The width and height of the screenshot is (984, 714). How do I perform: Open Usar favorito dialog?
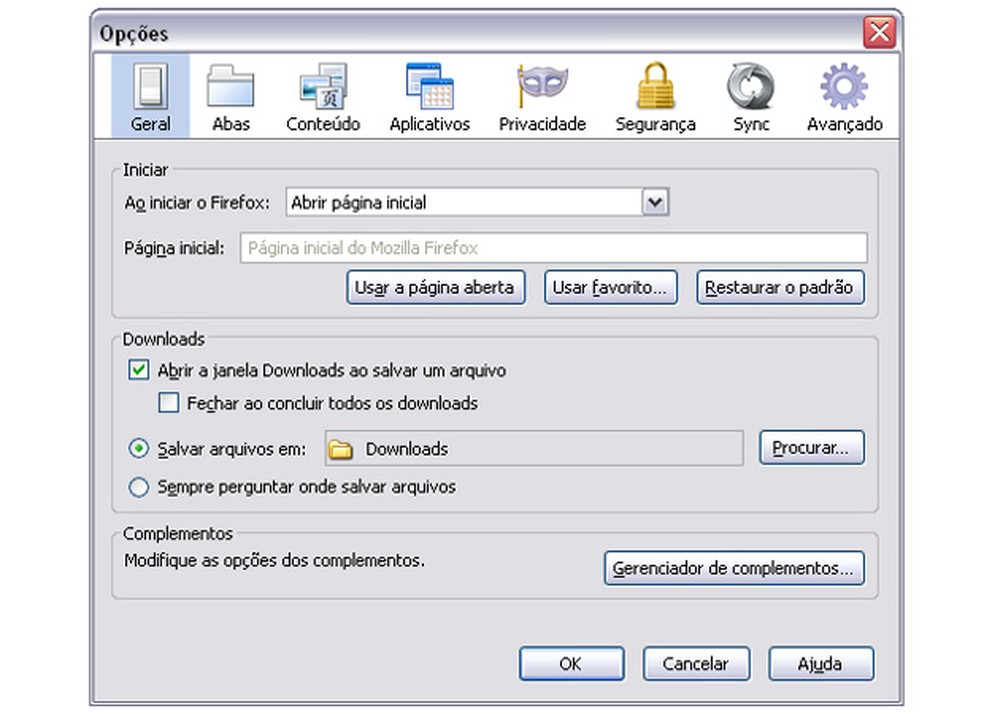611,287
